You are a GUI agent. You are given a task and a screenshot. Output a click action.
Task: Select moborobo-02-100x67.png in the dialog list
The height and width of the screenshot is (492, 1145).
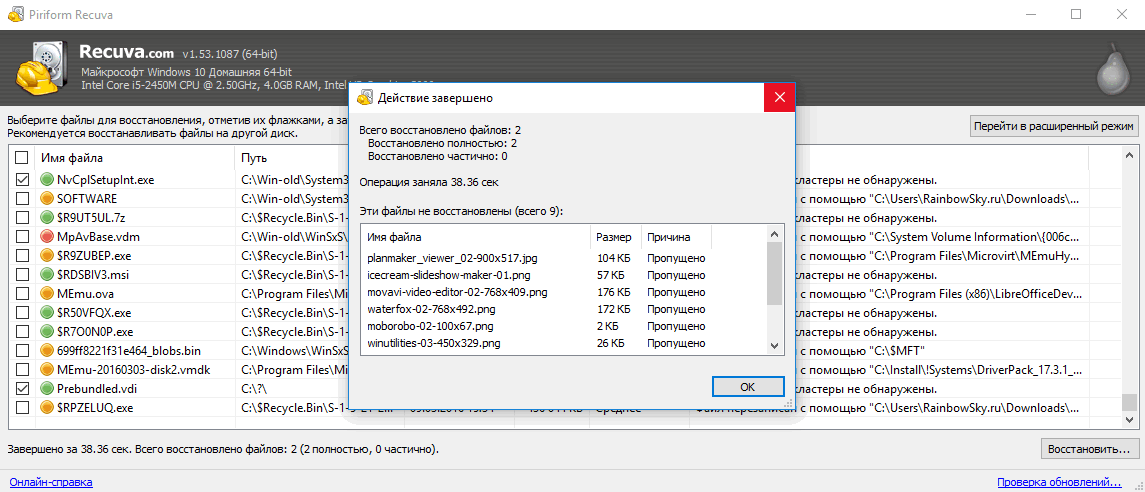pyautogui.click(x=430, y=326)
